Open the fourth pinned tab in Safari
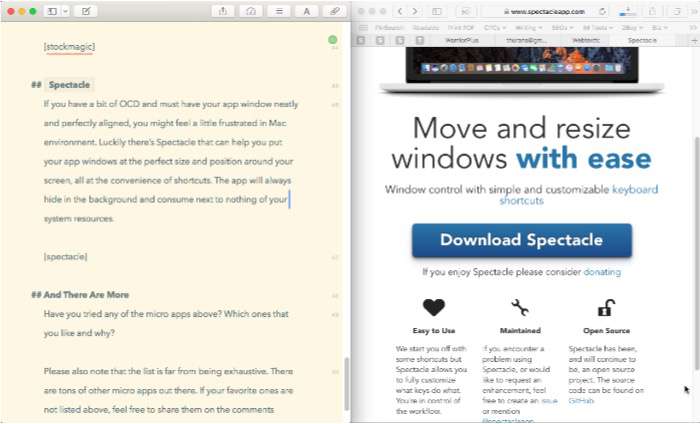 [420, 40]
